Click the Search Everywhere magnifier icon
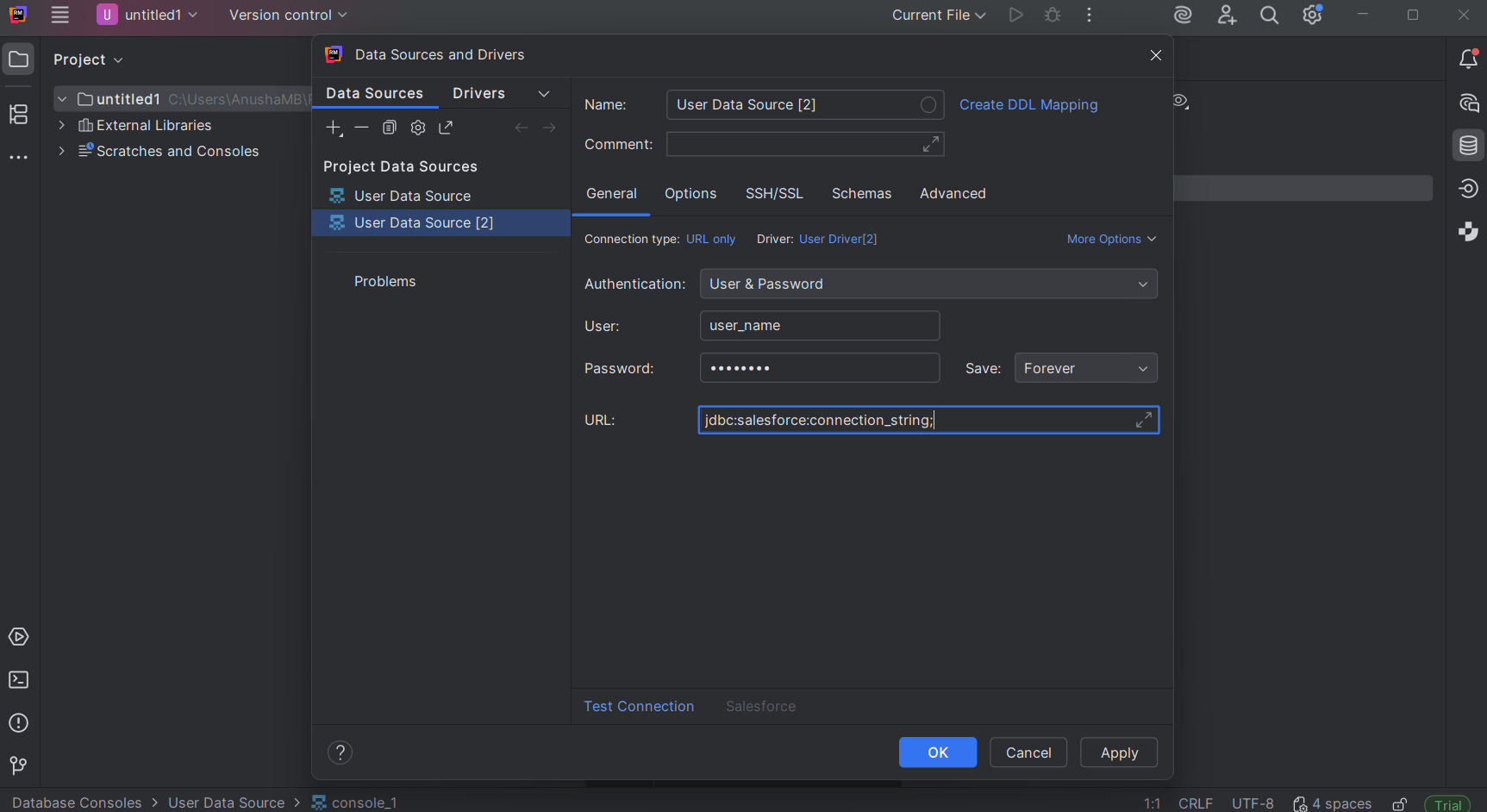This screenshot has height=812, width=1487. tap(1269, 16)
